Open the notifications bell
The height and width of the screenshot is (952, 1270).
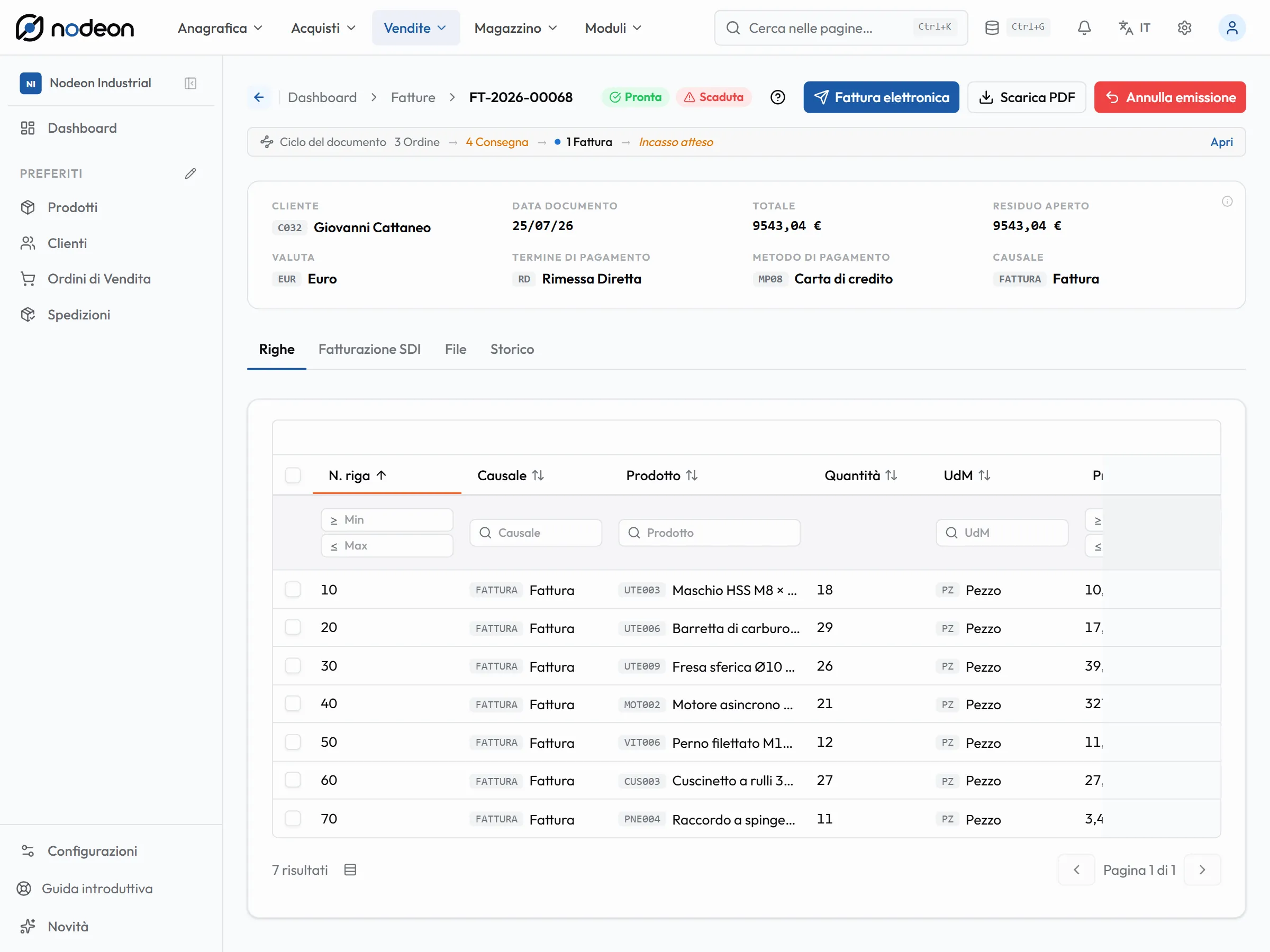click(1084, 28)
